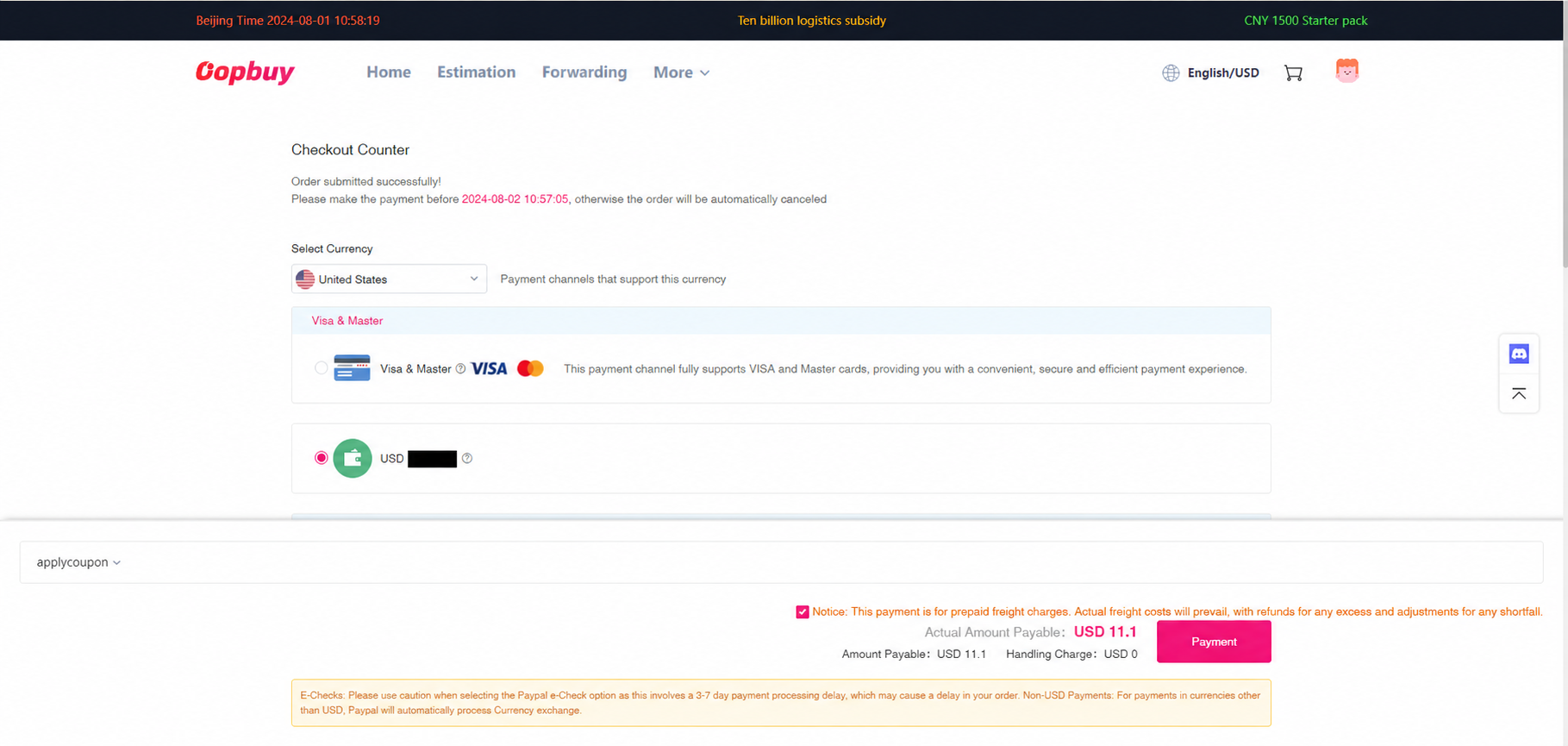Select the Visa & Master radio button
1568x746 pixels.
point(322,368)
